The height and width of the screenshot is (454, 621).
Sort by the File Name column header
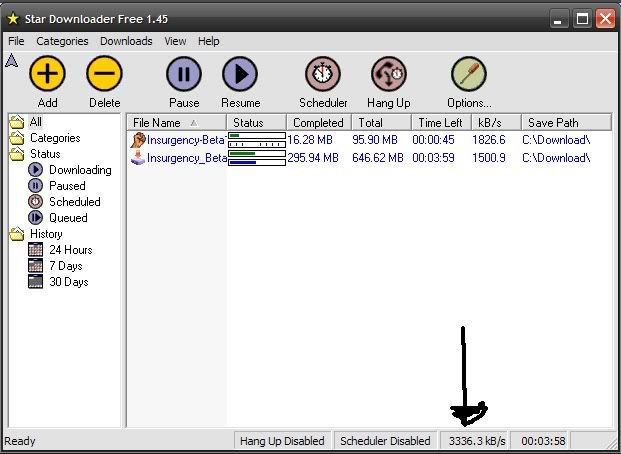(177, 123)
